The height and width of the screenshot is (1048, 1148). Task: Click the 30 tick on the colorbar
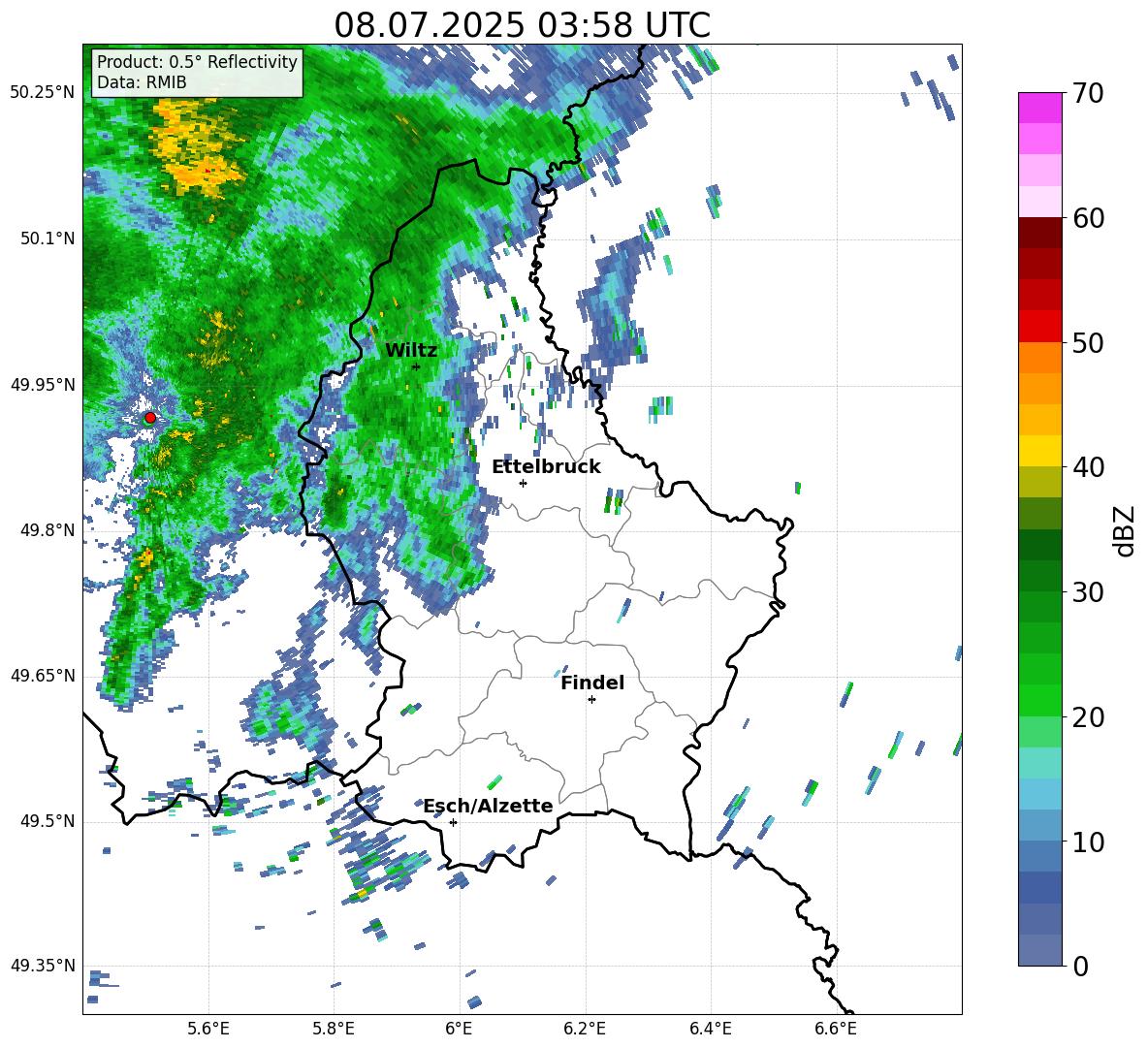pos(1088,592)
